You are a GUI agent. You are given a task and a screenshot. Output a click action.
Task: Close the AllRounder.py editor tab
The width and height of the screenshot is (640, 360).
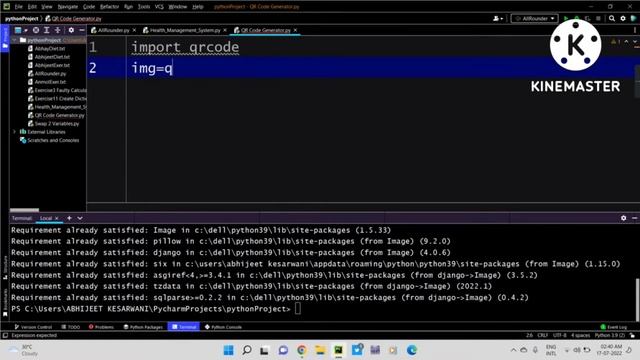(x=134, y=30)
